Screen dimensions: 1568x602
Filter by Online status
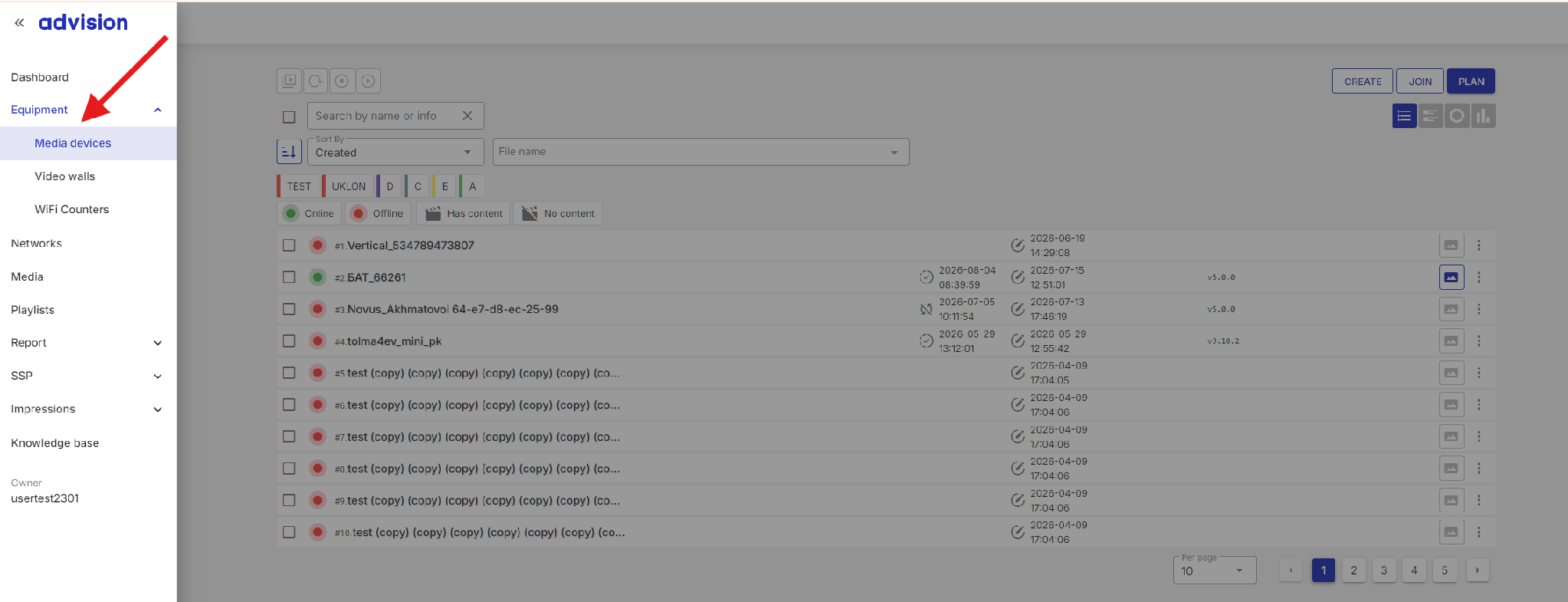[309, 213]
